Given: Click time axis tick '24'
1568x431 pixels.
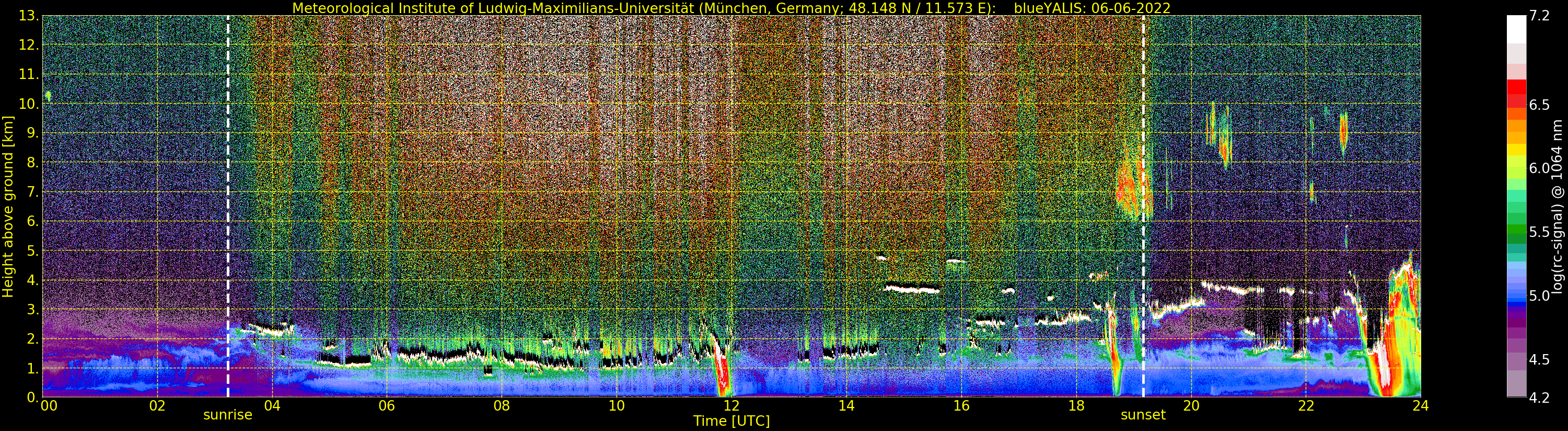Looking at the screenshot, I should click(1420, 406).
